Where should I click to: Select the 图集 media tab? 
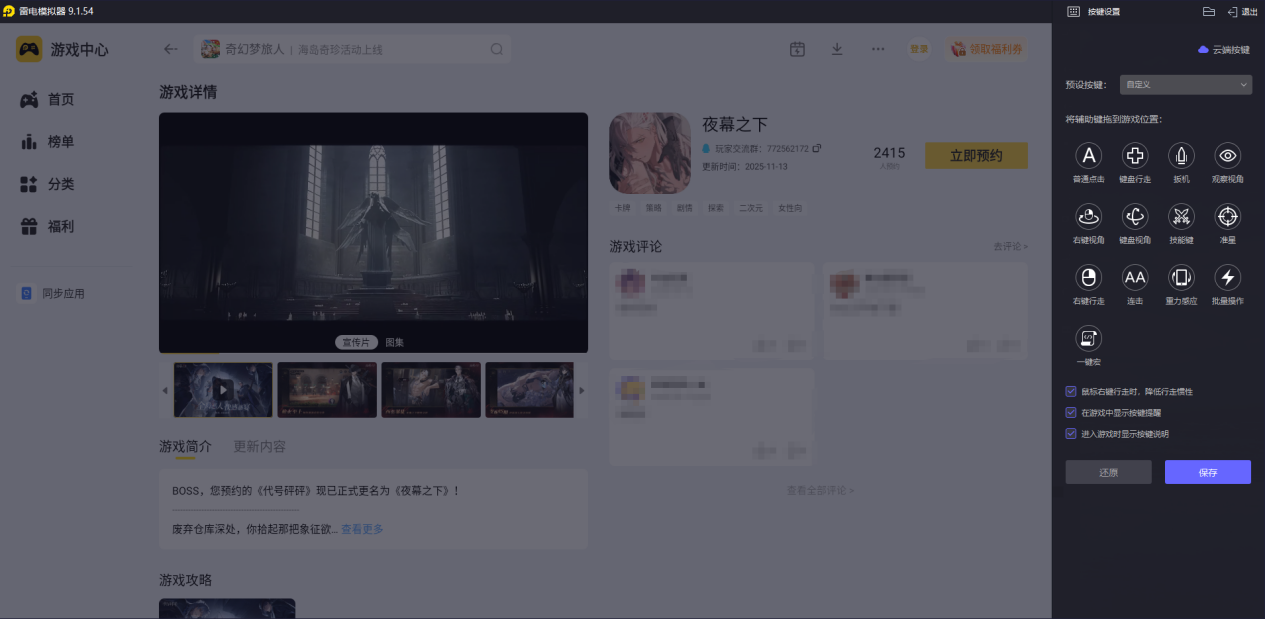pyautogui.click(x=395, y=342)
